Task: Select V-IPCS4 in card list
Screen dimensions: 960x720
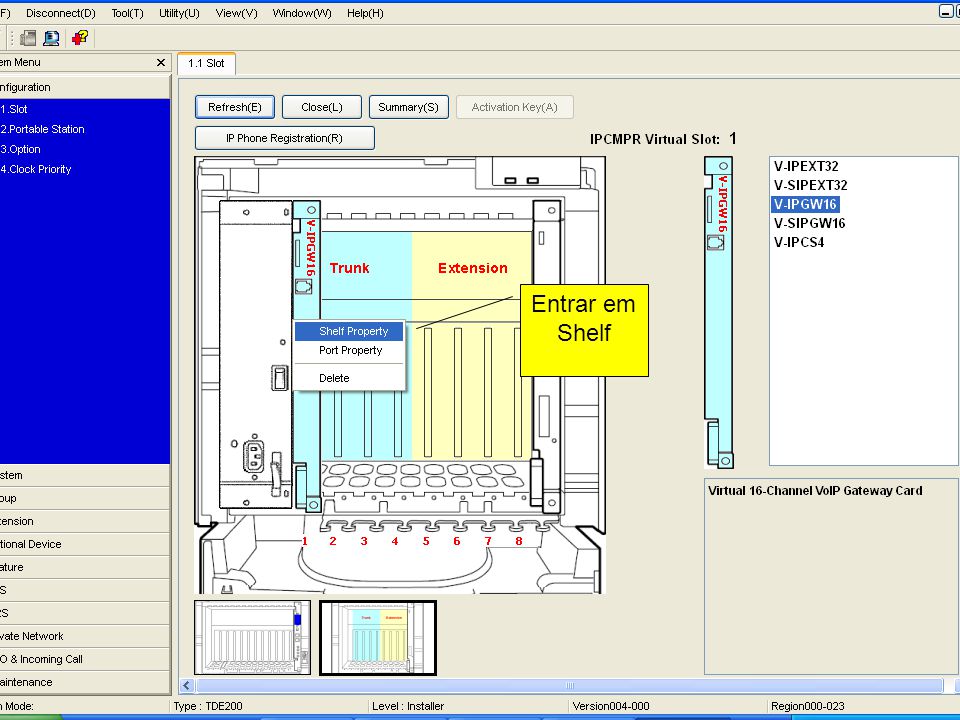Action: pos(798,242)
